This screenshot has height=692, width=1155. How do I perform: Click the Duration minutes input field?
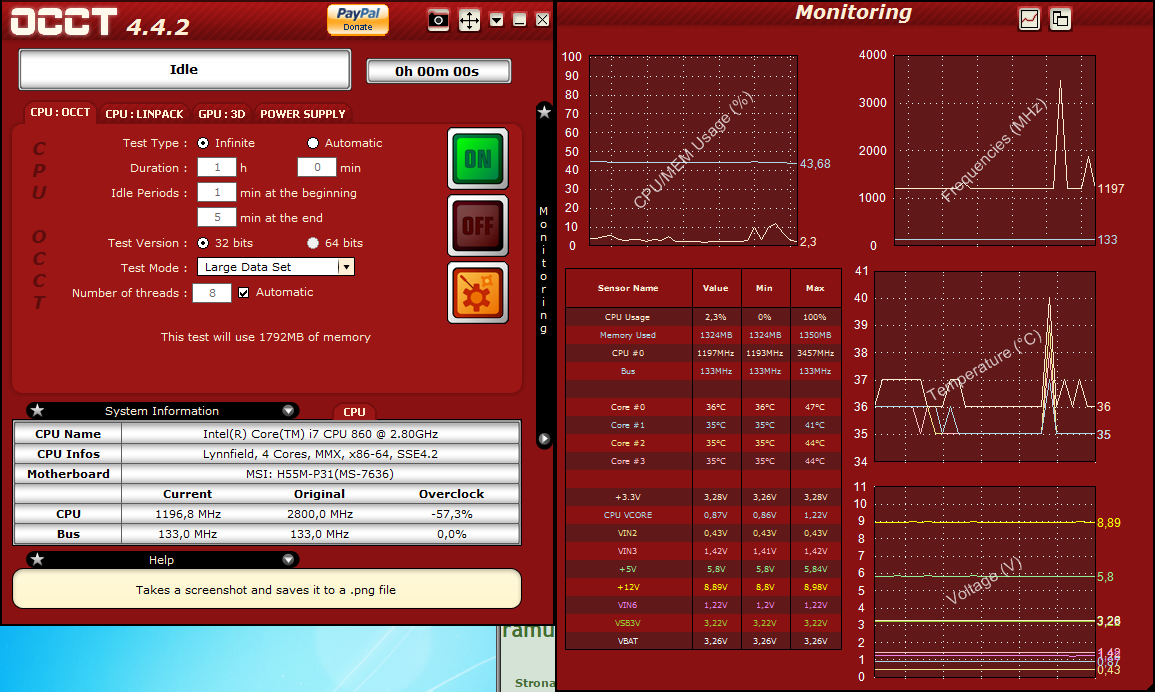317,167
